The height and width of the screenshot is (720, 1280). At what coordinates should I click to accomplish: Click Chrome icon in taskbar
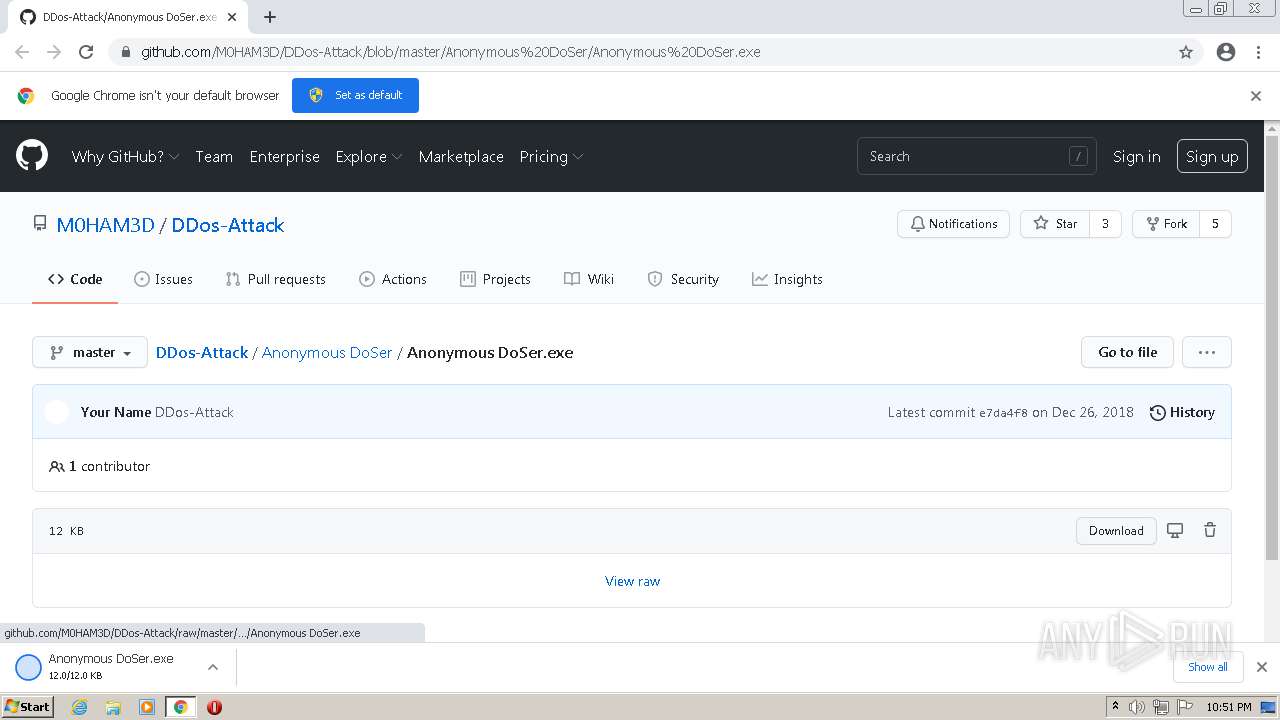pyautogui.click(x=180, y=707)
